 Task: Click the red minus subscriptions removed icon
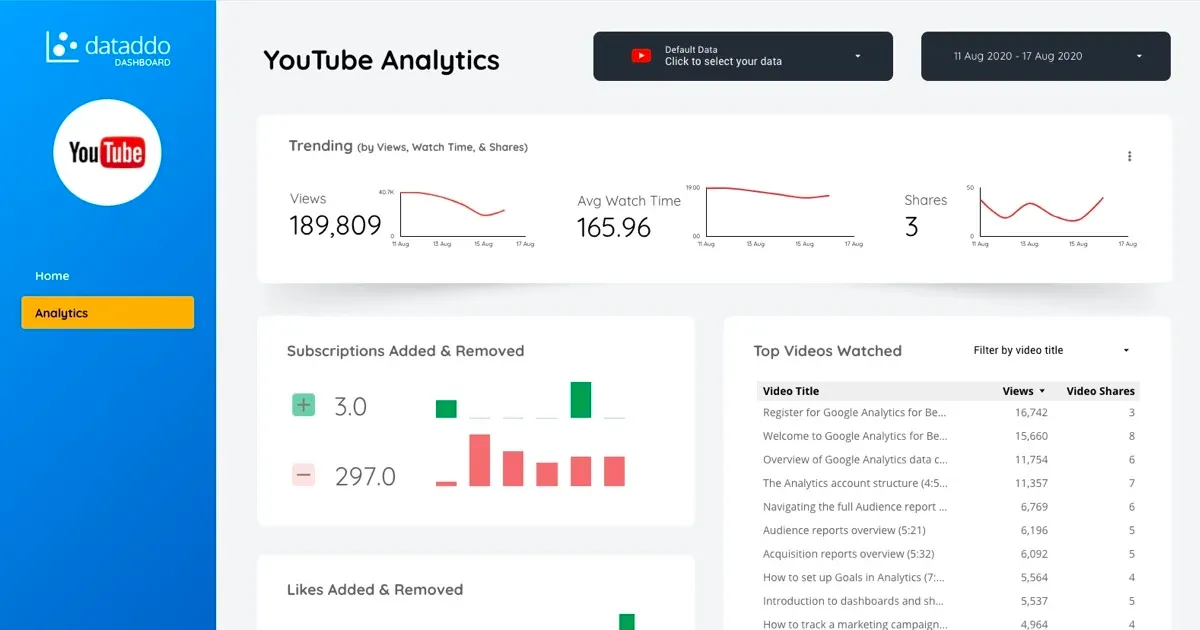(304, 475)
